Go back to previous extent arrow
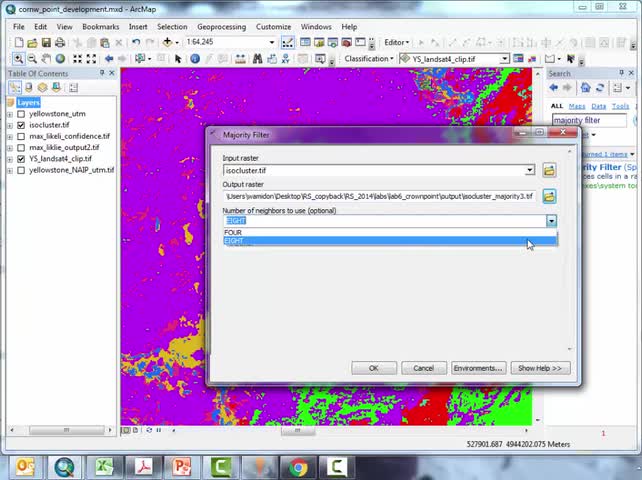The image size is (642, 480). click(x=109, y=59)
